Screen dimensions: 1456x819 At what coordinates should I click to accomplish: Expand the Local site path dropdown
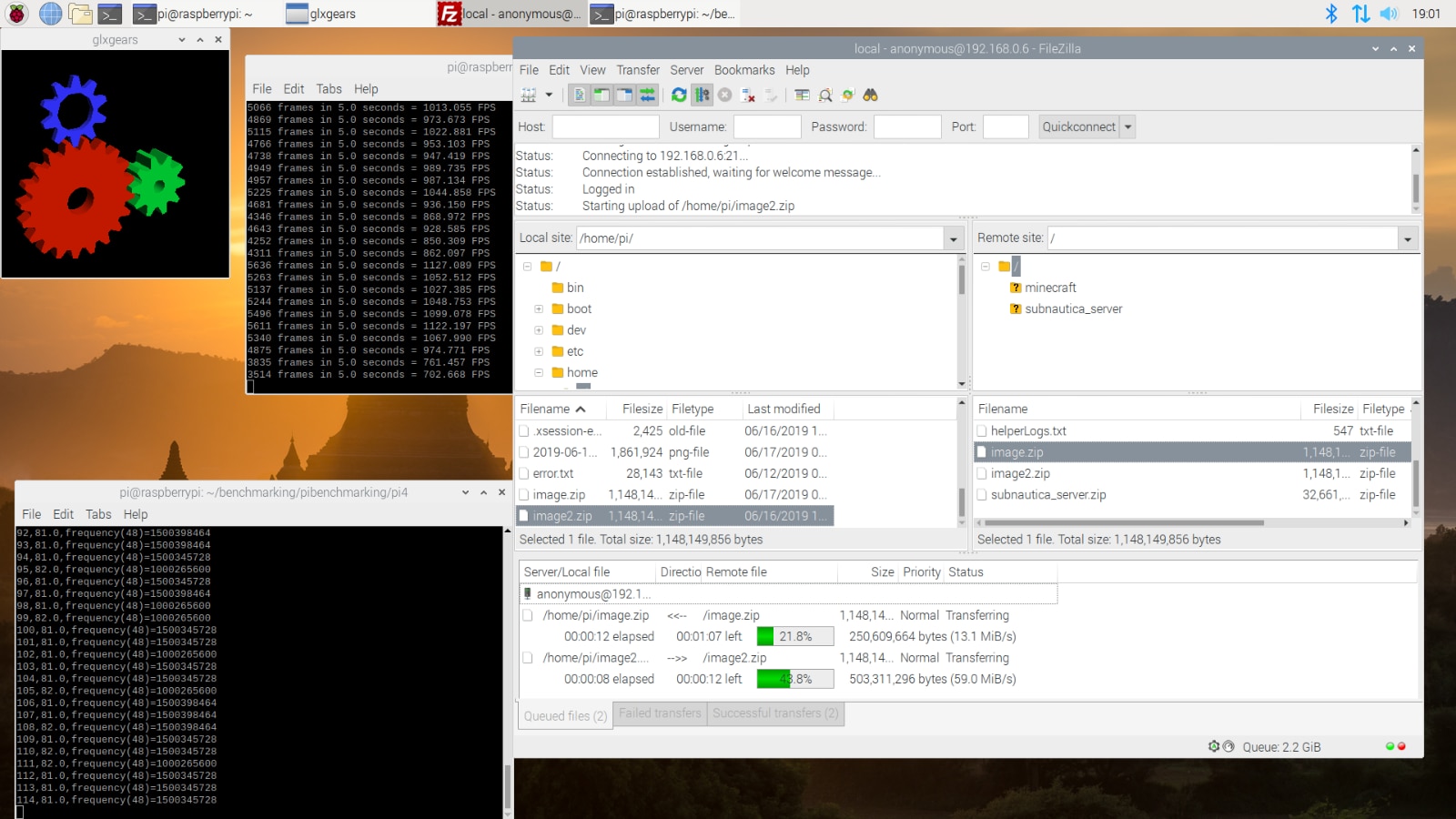click(954, 238)
